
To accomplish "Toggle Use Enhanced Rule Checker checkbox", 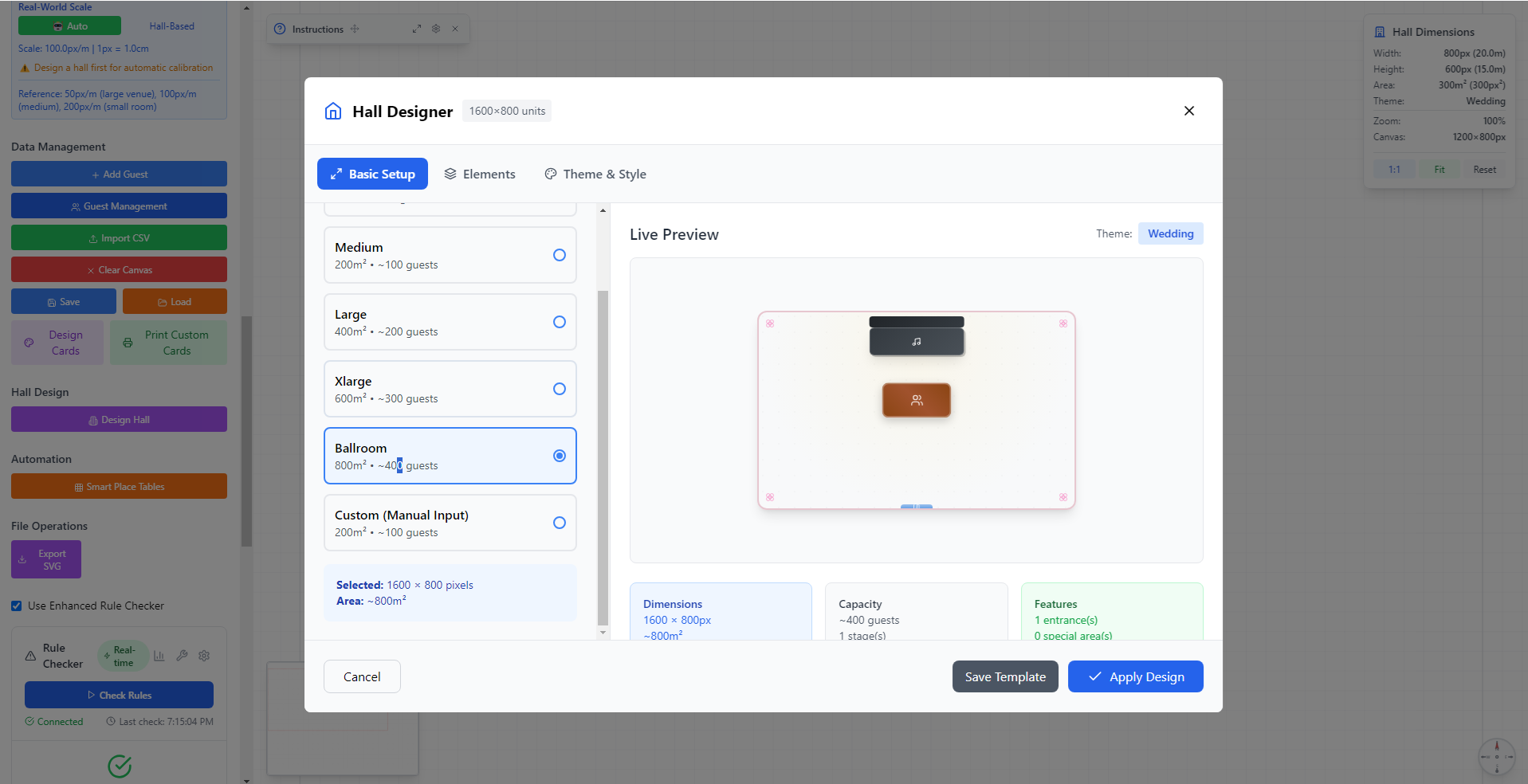I will tap(17, 606).
